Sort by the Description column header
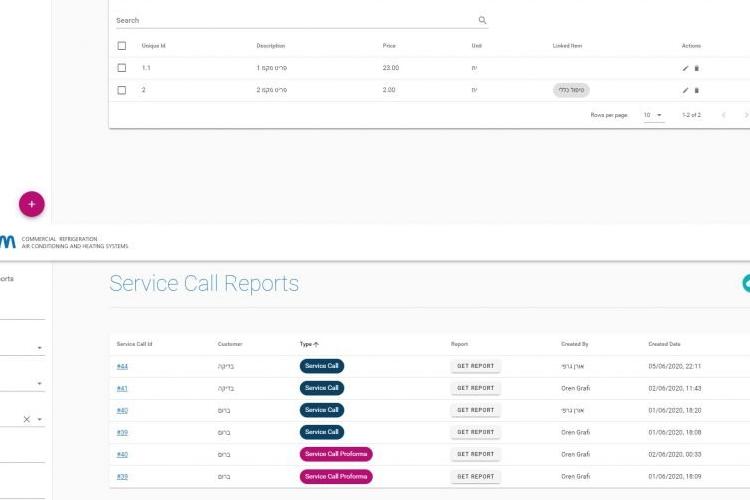750x500 pixels. (x=271, y=46)
